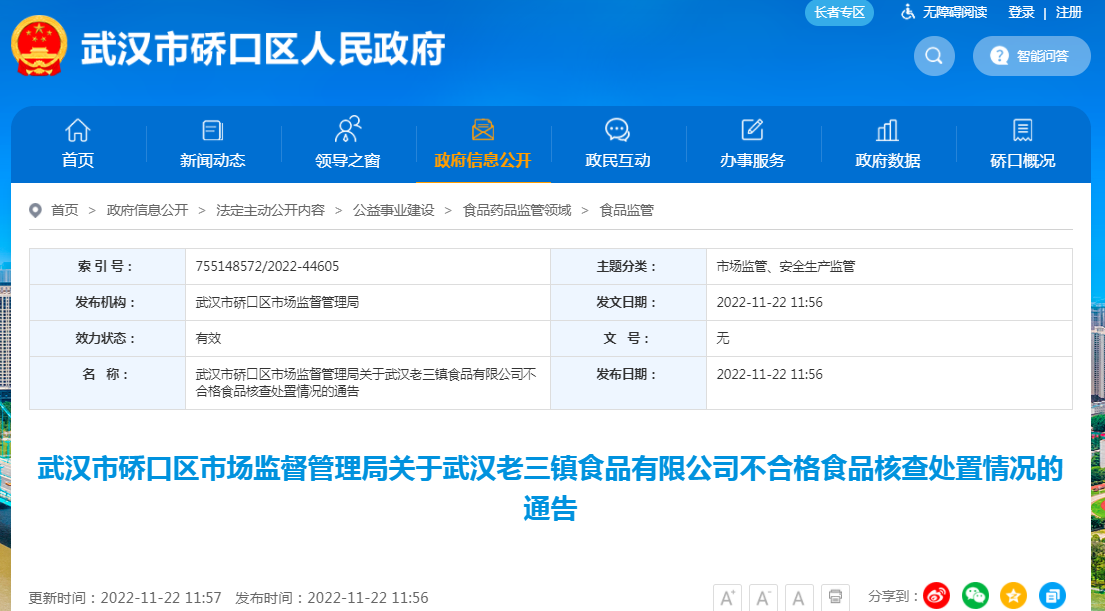Enable 无障碍阅读 accessibility reading
This screenshot has height=611, width=1105.
(x=944, y=13)
